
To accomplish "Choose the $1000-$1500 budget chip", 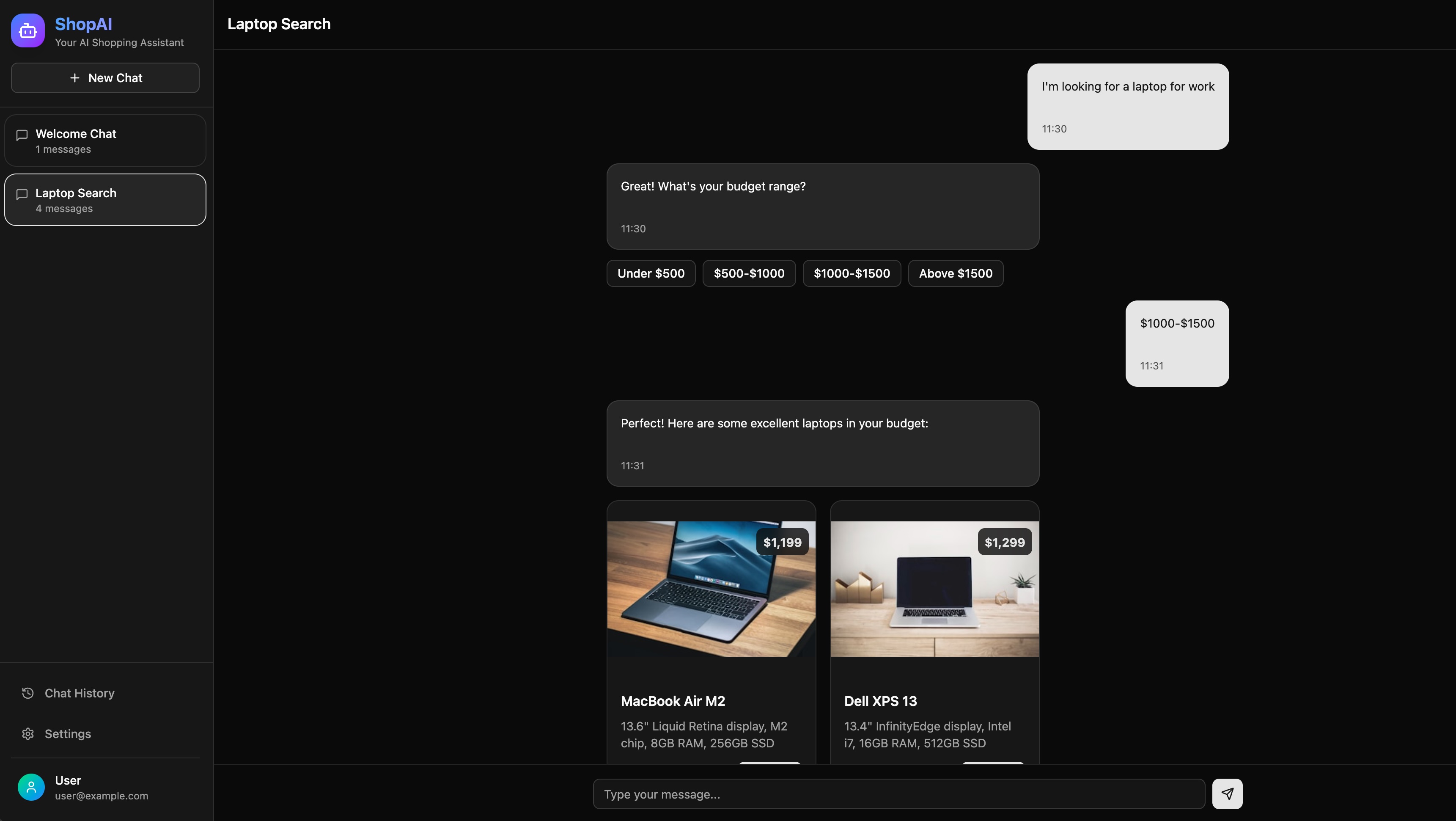I will 852,274.
